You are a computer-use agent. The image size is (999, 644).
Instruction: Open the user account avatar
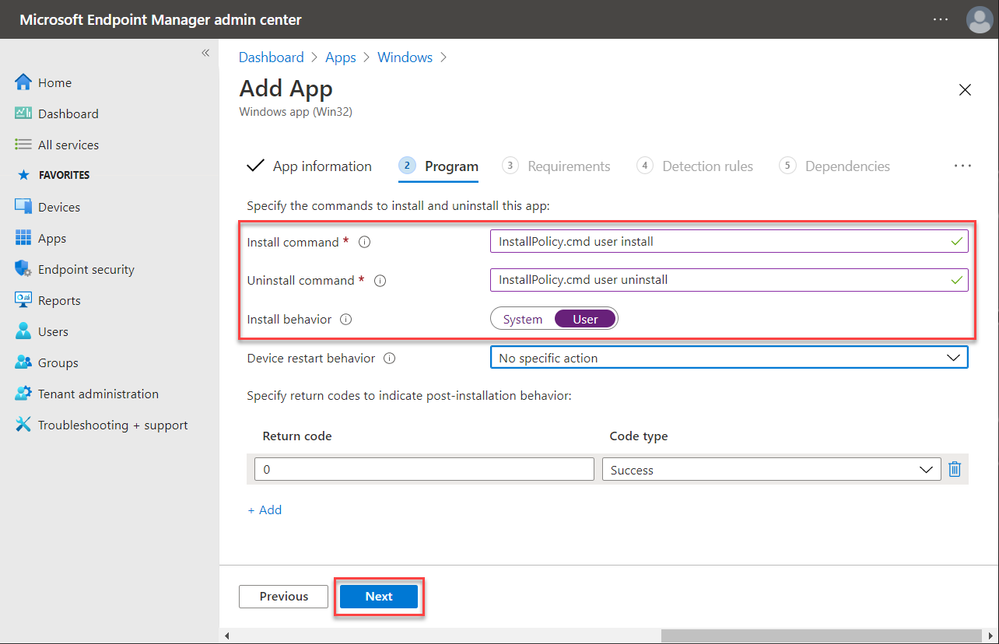click(979, 19)
